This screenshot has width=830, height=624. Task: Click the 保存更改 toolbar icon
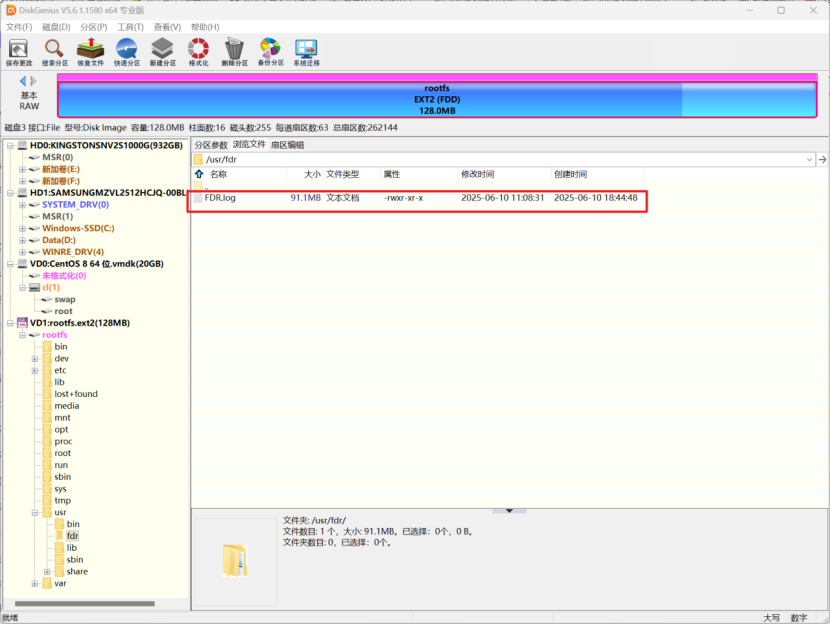[19, 51]
